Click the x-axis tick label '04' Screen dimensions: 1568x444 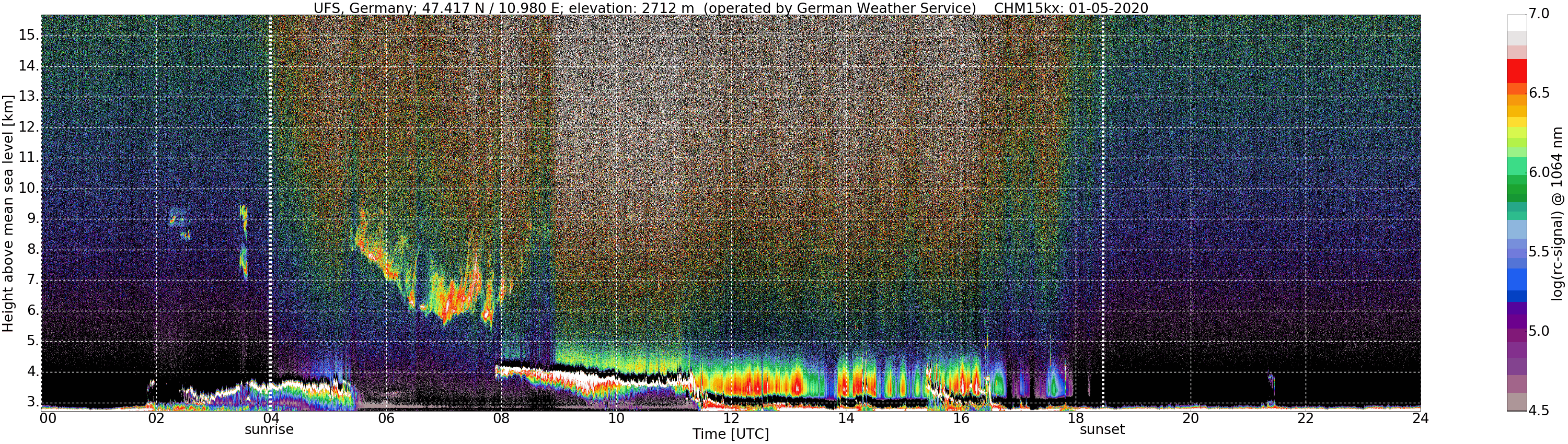click(271, 418)
